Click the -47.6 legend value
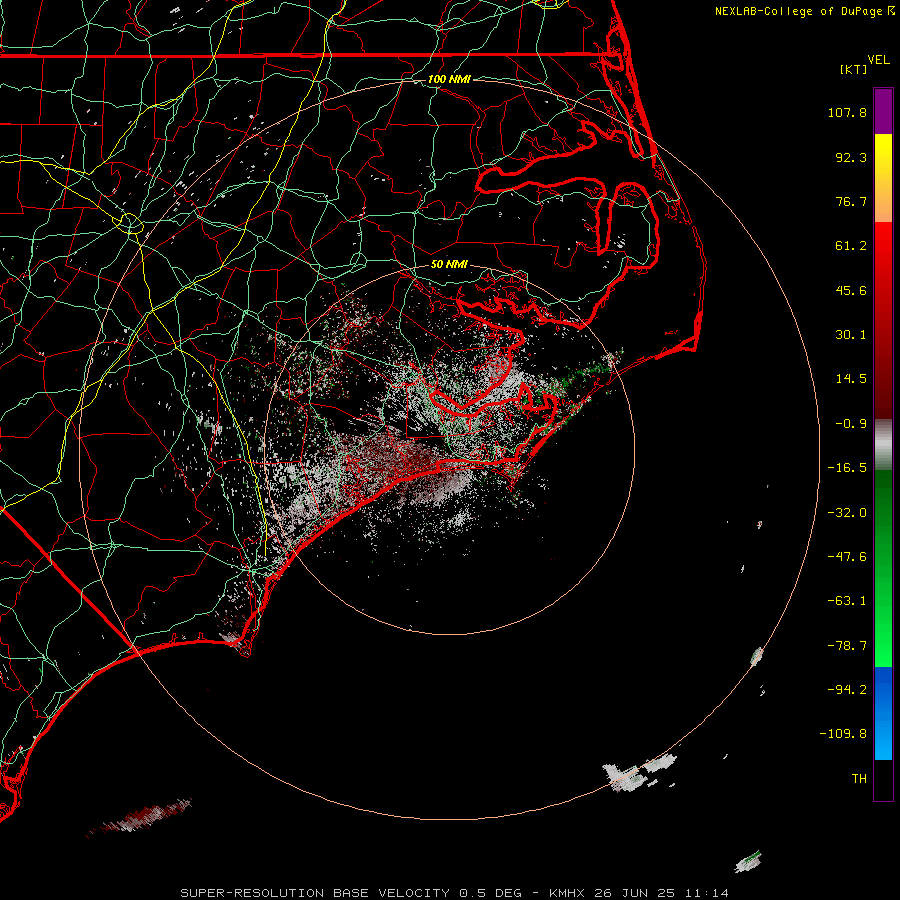 (x=847, y=557)
